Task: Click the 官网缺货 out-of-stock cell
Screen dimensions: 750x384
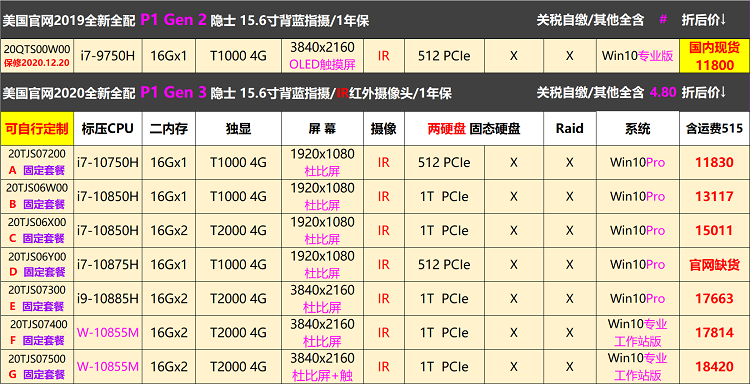Action: tap(715, 264)
